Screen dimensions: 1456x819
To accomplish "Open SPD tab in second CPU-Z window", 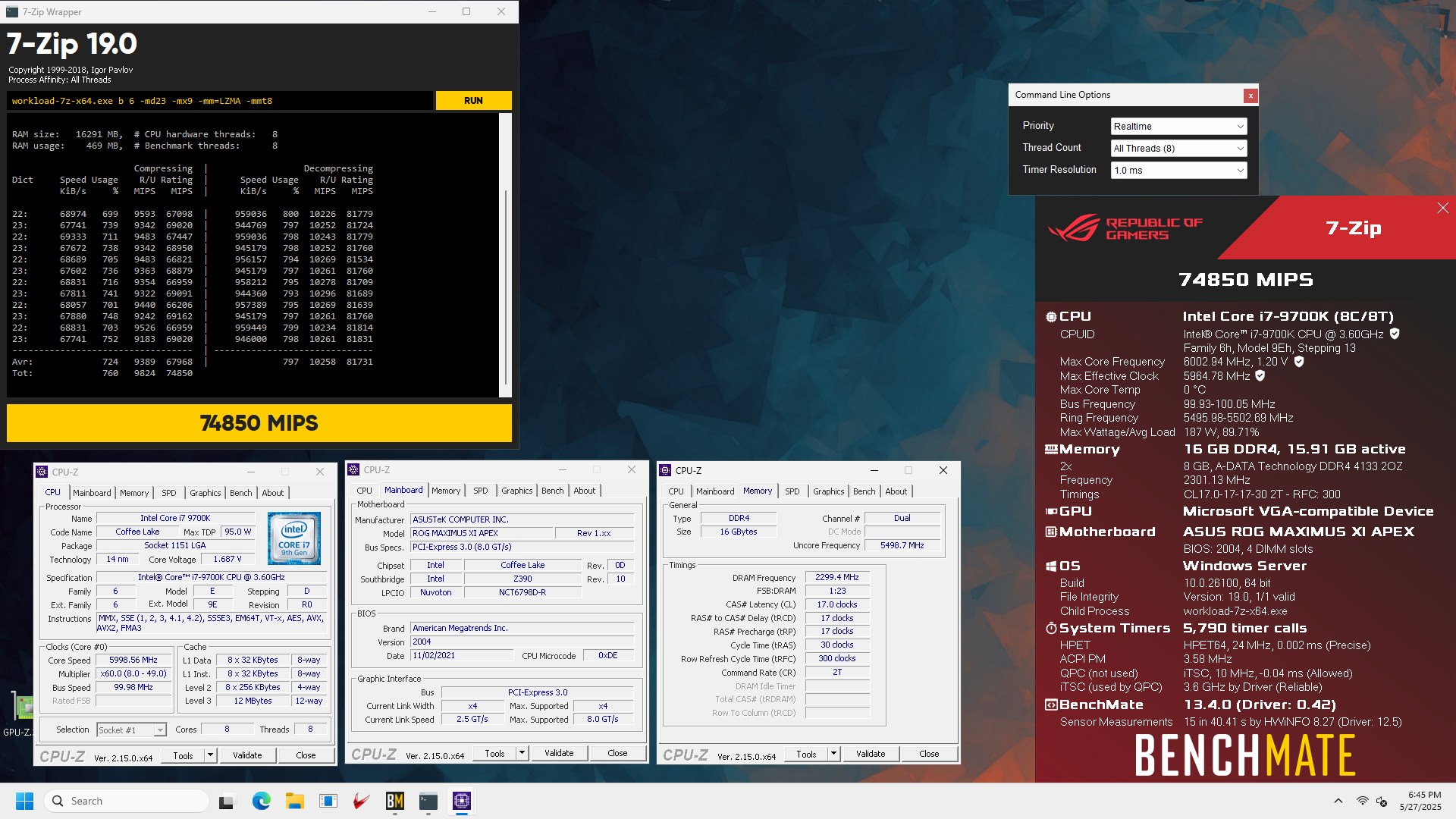I will tap(481, 491).
